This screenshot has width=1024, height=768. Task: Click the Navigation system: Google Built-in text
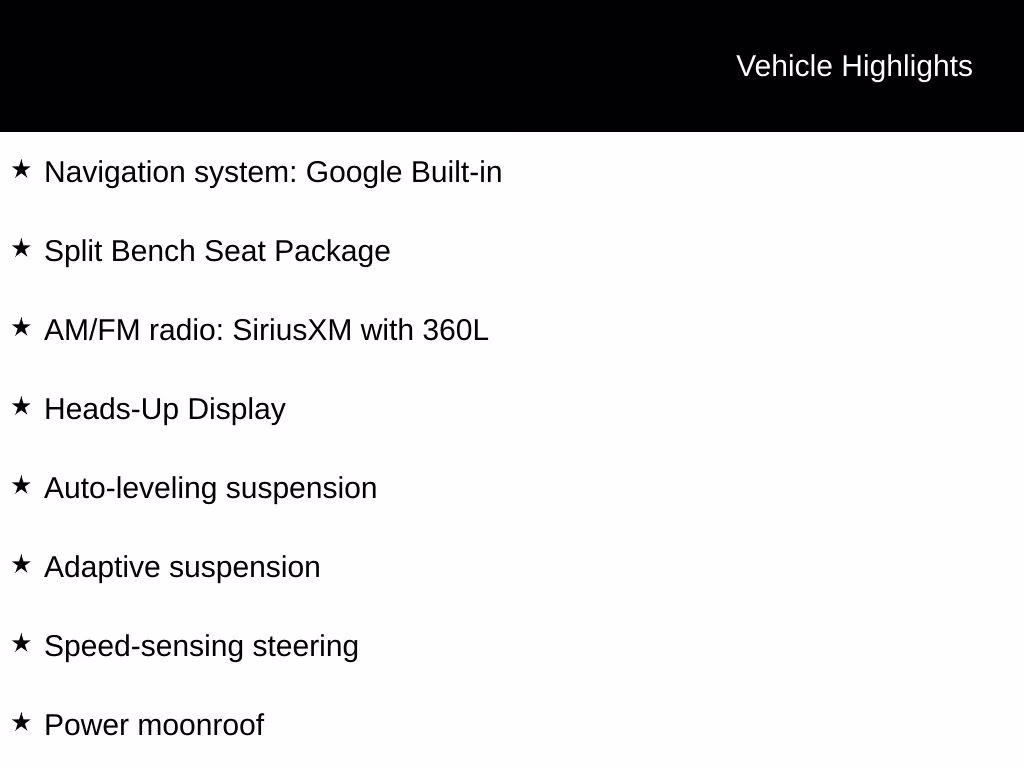click(273, 173)
